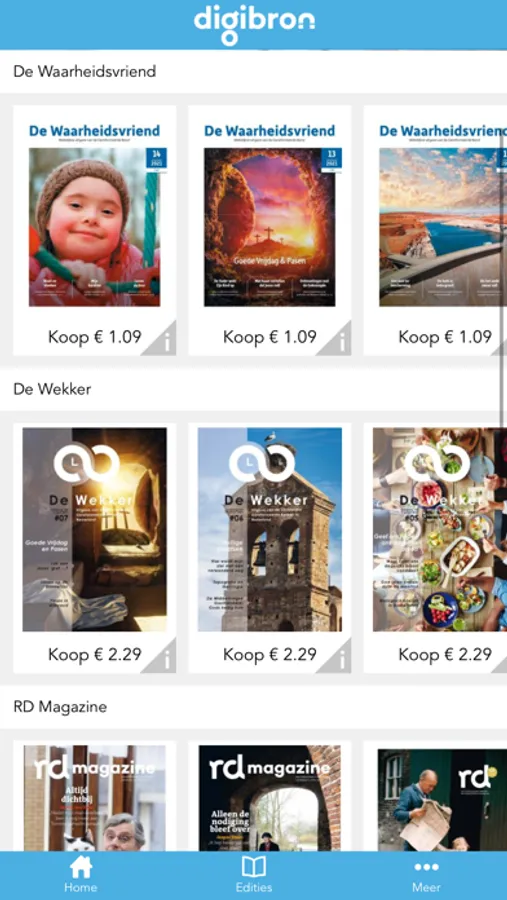
Task: Select the RD Magazine section heading
Action: click(x=60, y=707)
